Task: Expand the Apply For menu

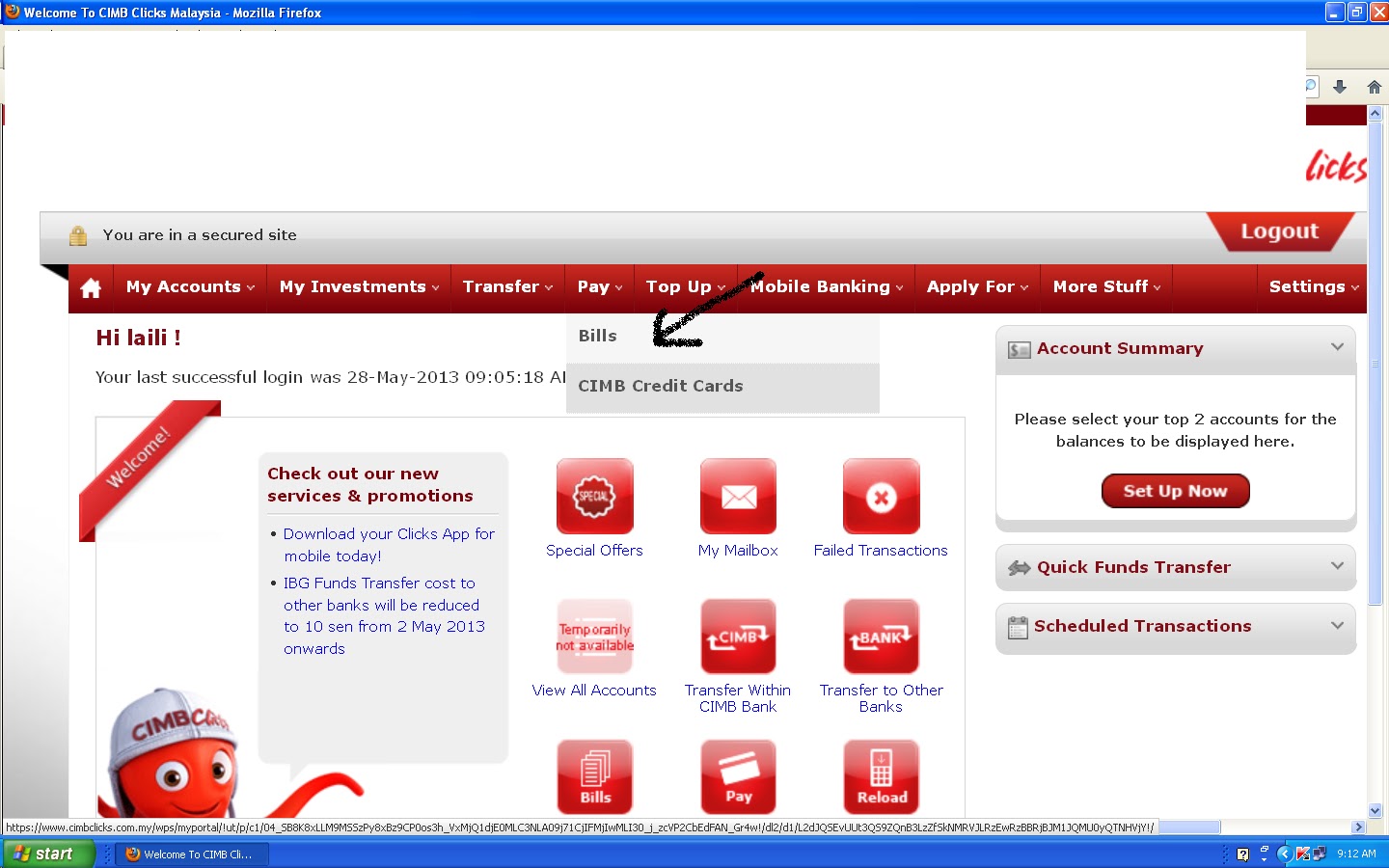Action: click(x=977, y=287)
